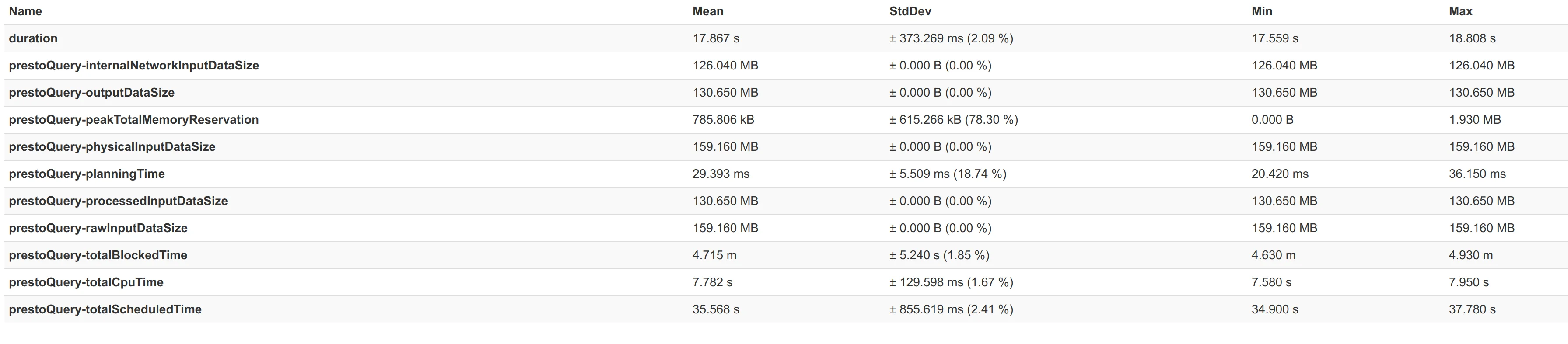Viewport: 1568px width, 344px height.
Task: Click the prestoQuery-outputDataSize metric name
Action: tap(91, 92)
